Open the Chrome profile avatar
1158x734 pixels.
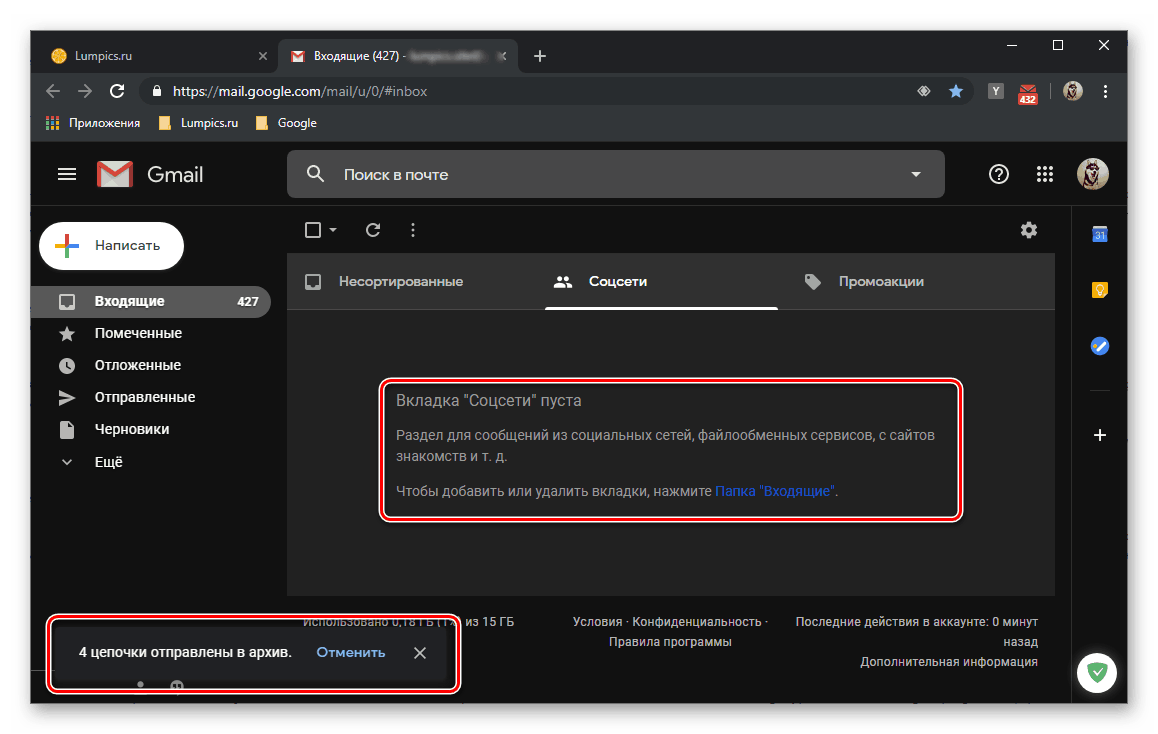[x=1072, y=91]
